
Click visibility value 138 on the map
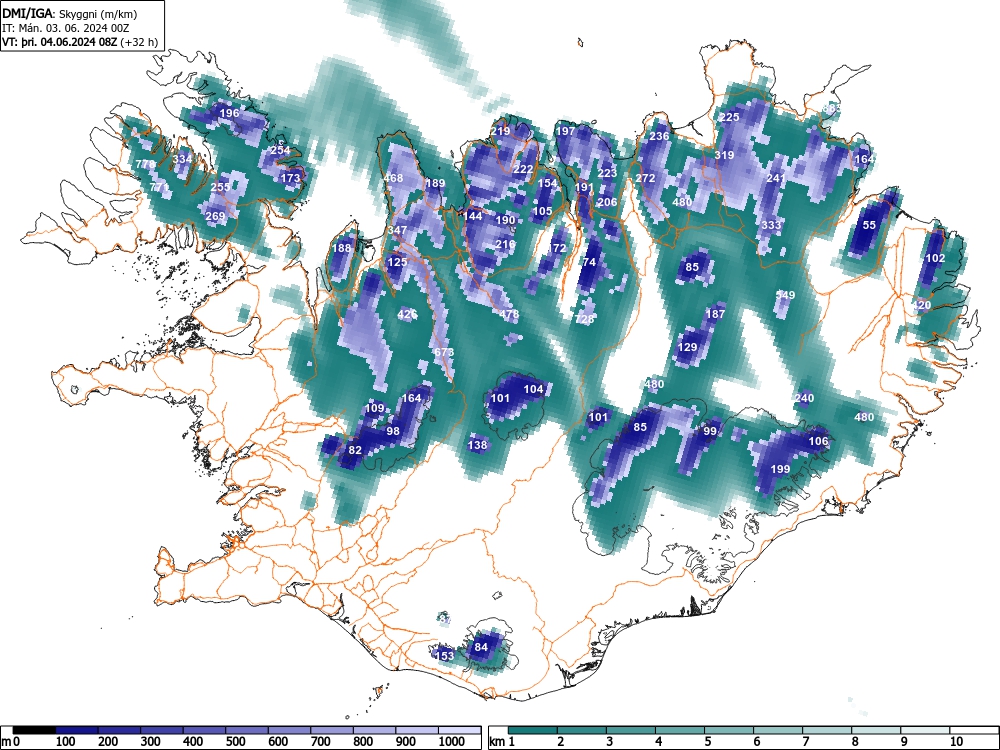tap(477, 445)
